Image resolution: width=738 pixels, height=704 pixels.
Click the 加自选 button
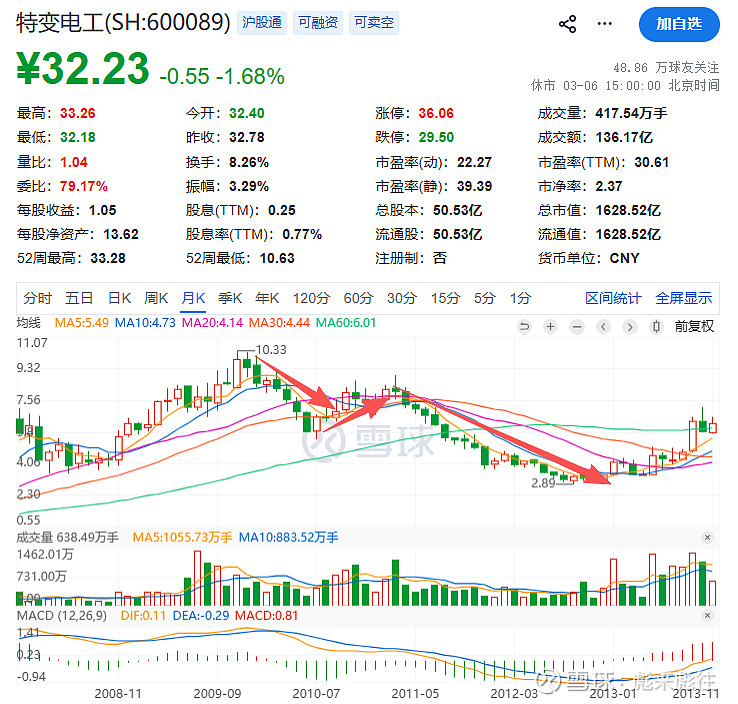coord(679,24)
